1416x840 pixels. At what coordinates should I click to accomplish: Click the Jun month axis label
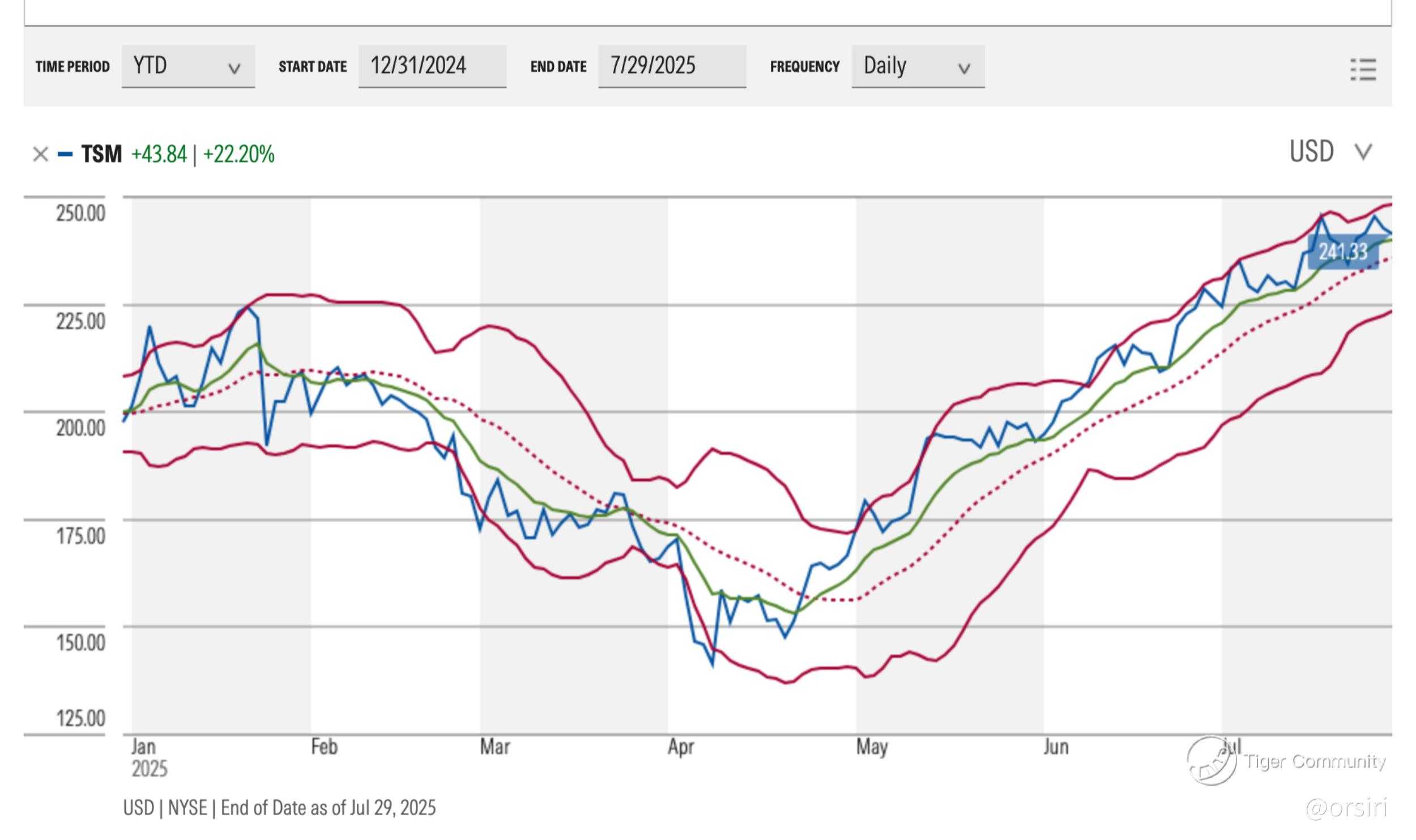tap(1056, 747)
